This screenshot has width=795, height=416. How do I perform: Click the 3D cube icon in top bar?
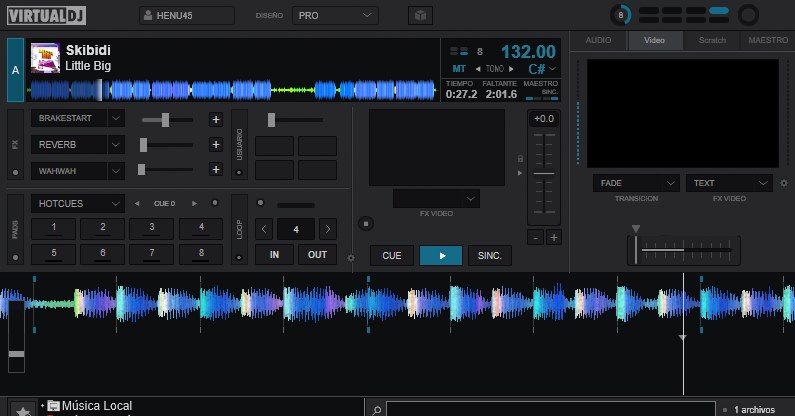coord(420,15)
